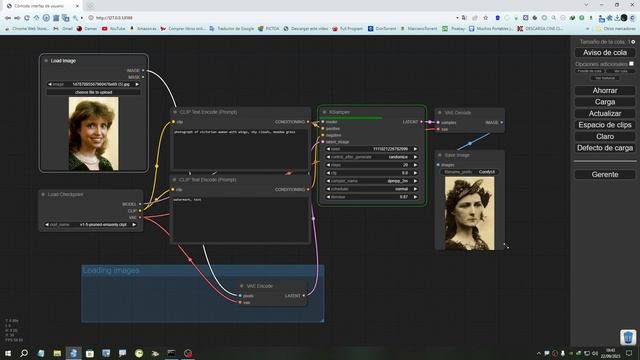Click the generated victorian woman output image

pyautogui.click(x=469, y=213)
